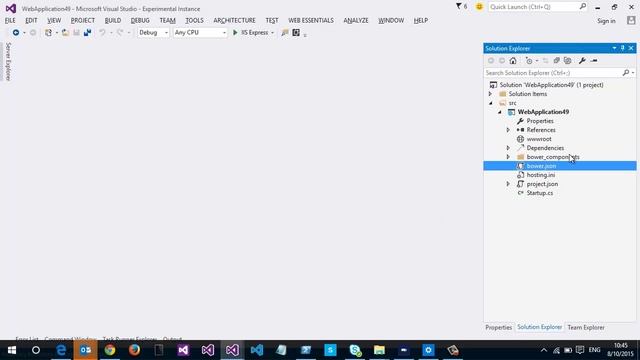Open Microsoft Edge from the taskbar
640x360 pixels.
(61, 350)
